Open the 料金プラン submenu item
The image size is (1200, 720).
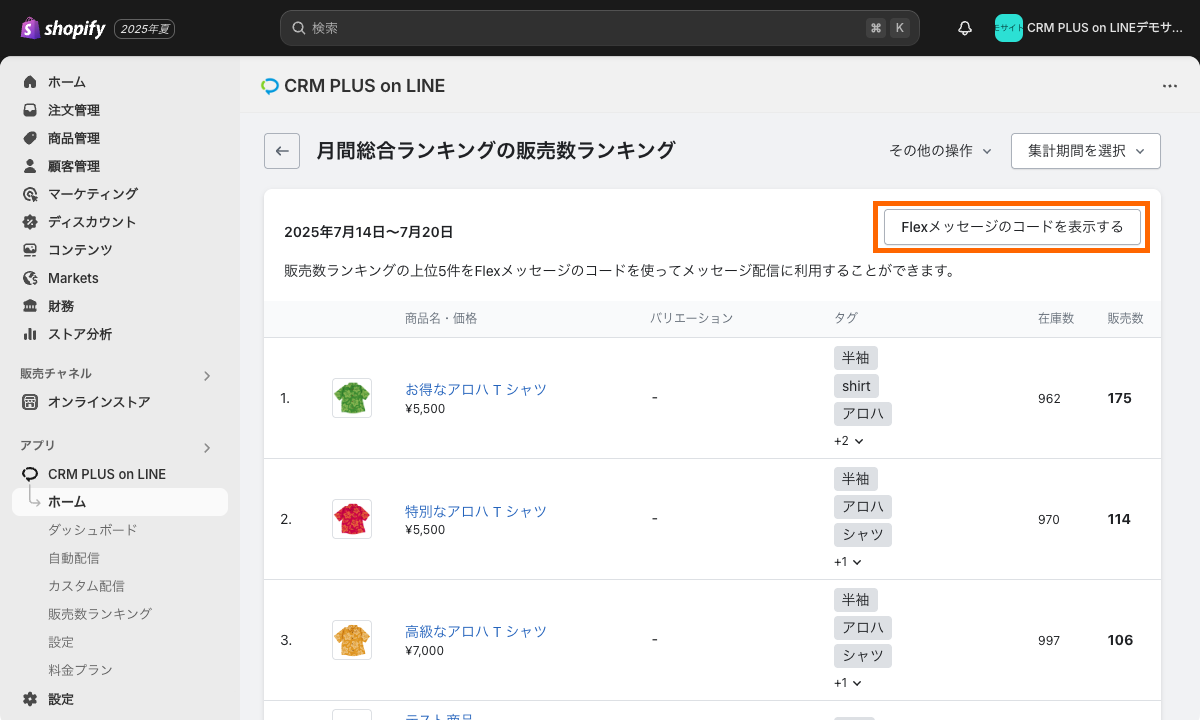[x=80, y=670]
